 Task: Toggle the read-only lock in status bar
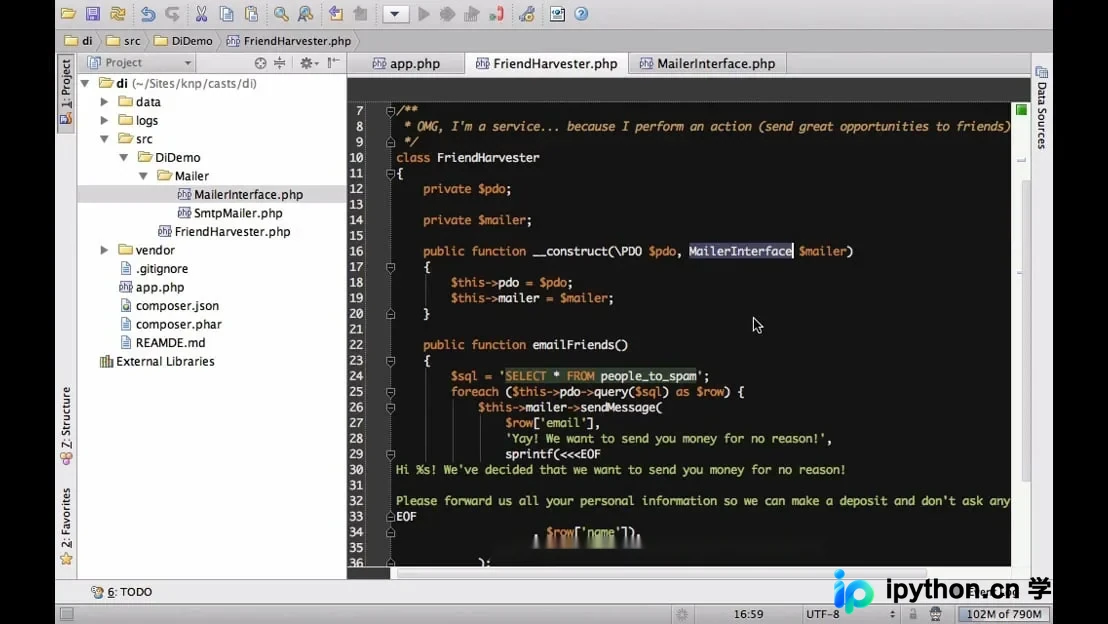913,613
